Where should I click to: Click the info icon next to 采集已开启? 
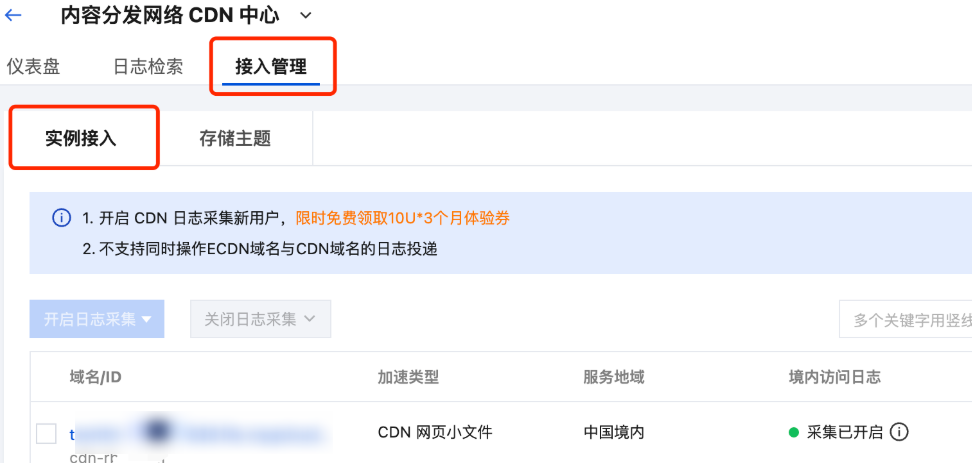(899, 432)
